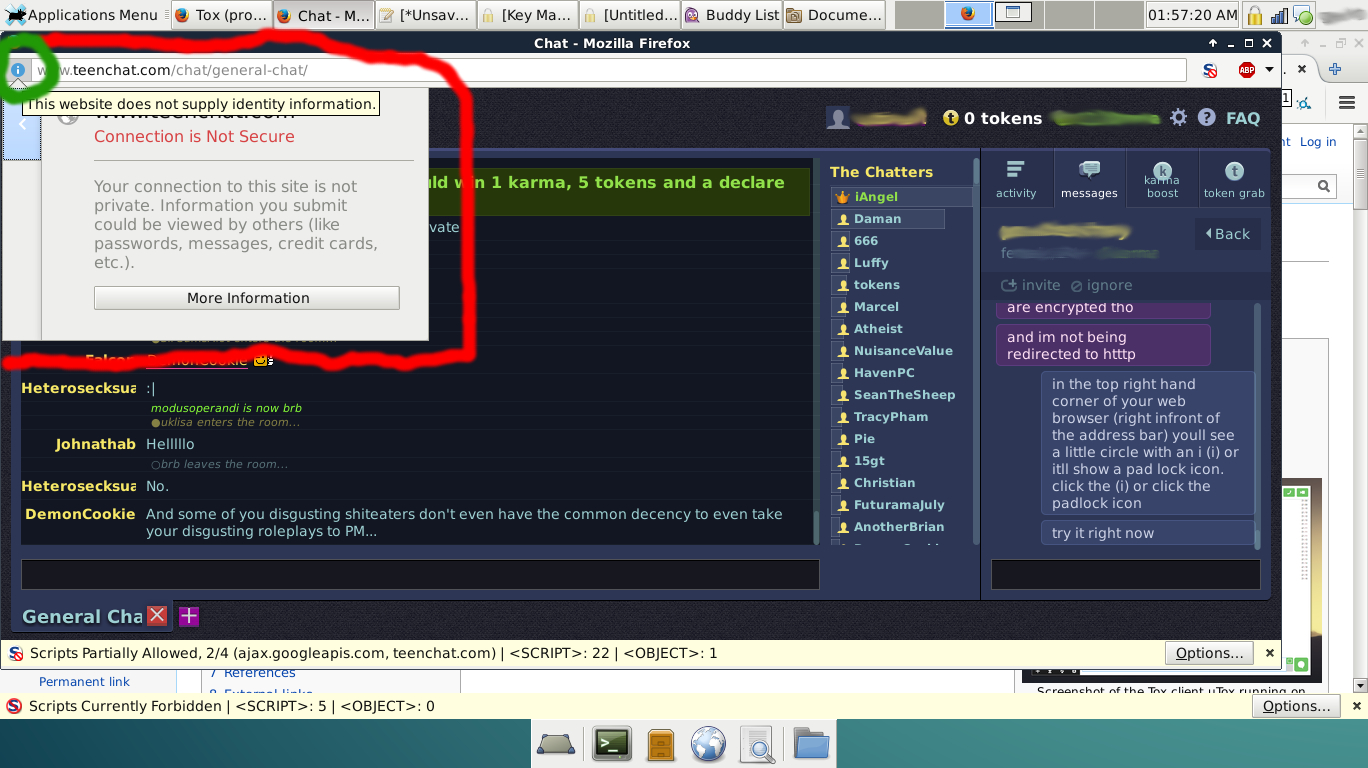
Task: Click ignore for this user
Action: [x=1101, y=285]
